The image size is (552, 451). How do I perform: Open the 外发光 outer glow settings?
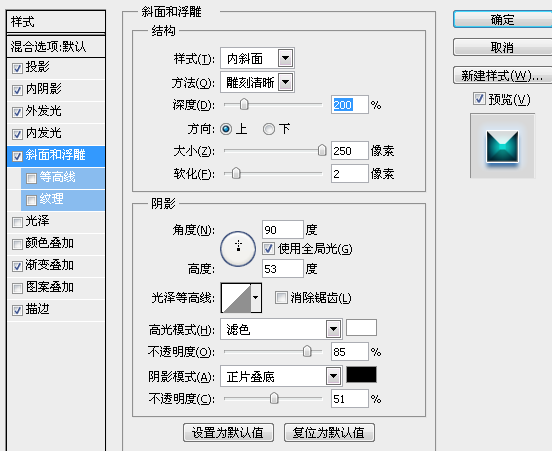click(x=44, y=111)
